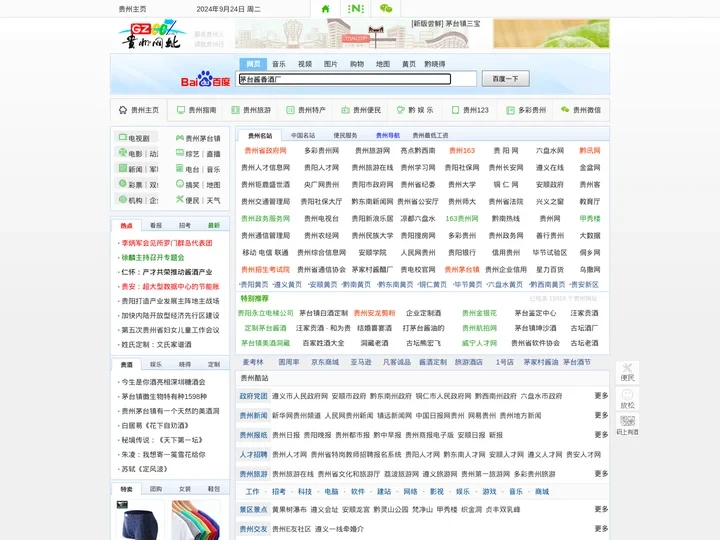720x540 pixels.
Task: Open the 贵阳黄页 link
Action: coord(253,285)
